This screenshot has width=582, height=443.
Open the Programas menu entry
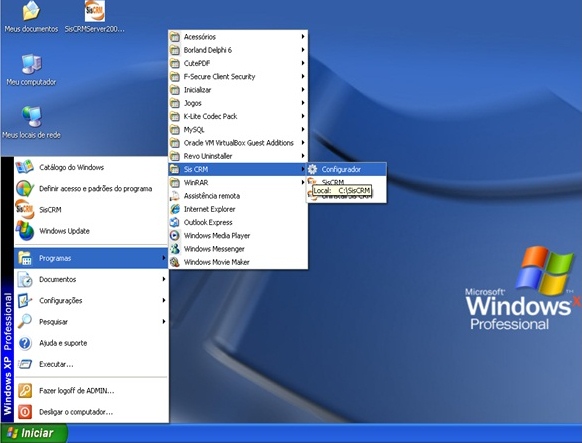tap(91, 258)
